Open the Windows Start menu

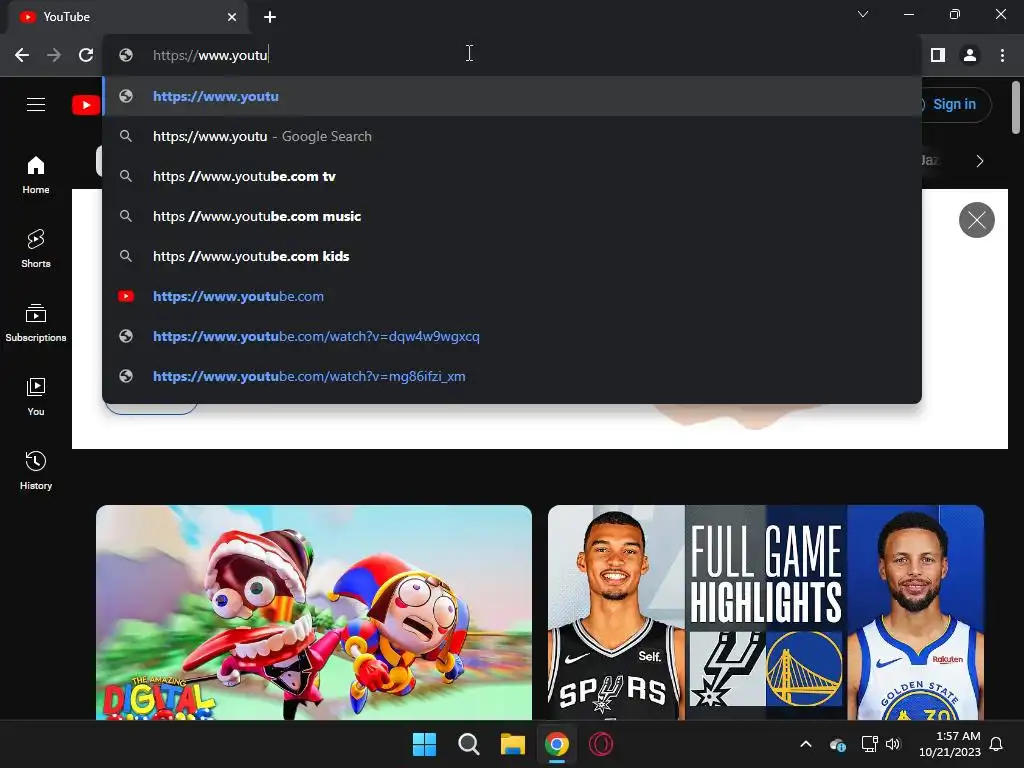pyautogui.click(x=424, y=744)
